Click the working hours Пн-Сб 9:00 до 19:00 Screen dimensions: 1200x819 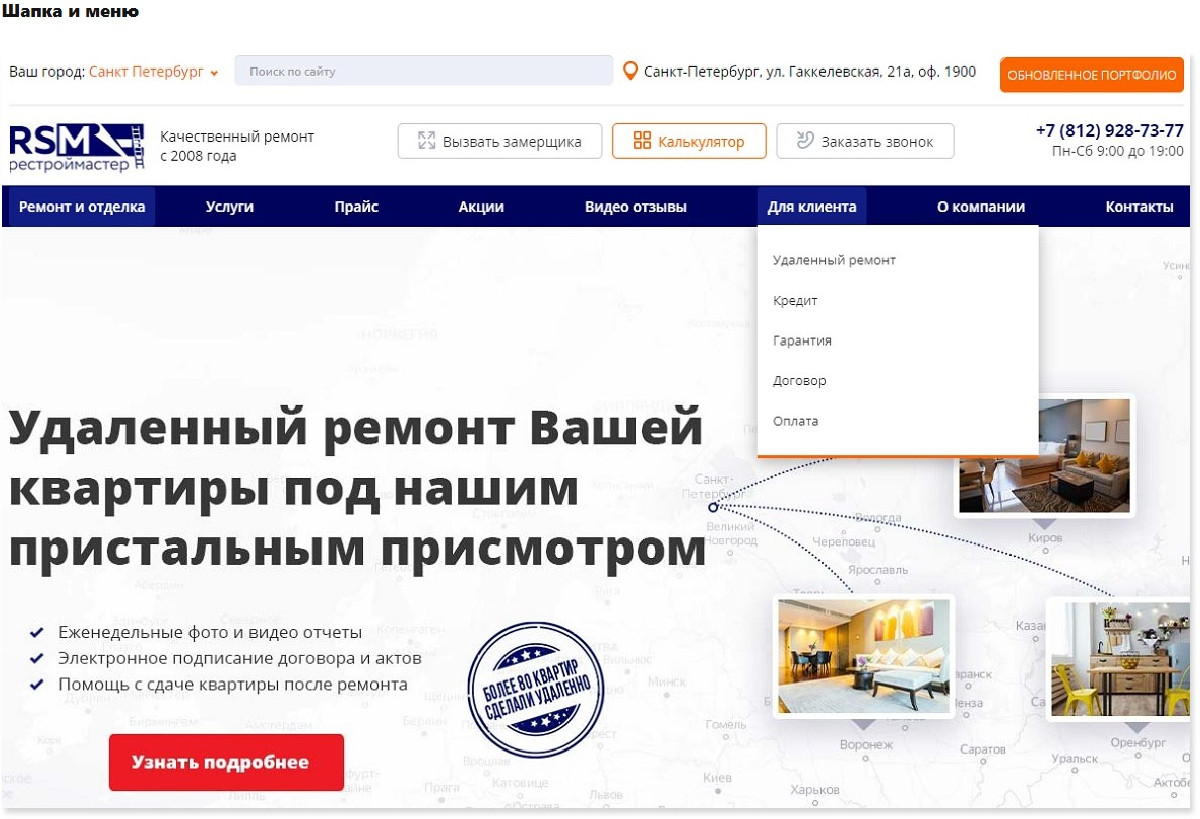[1118, 151]
